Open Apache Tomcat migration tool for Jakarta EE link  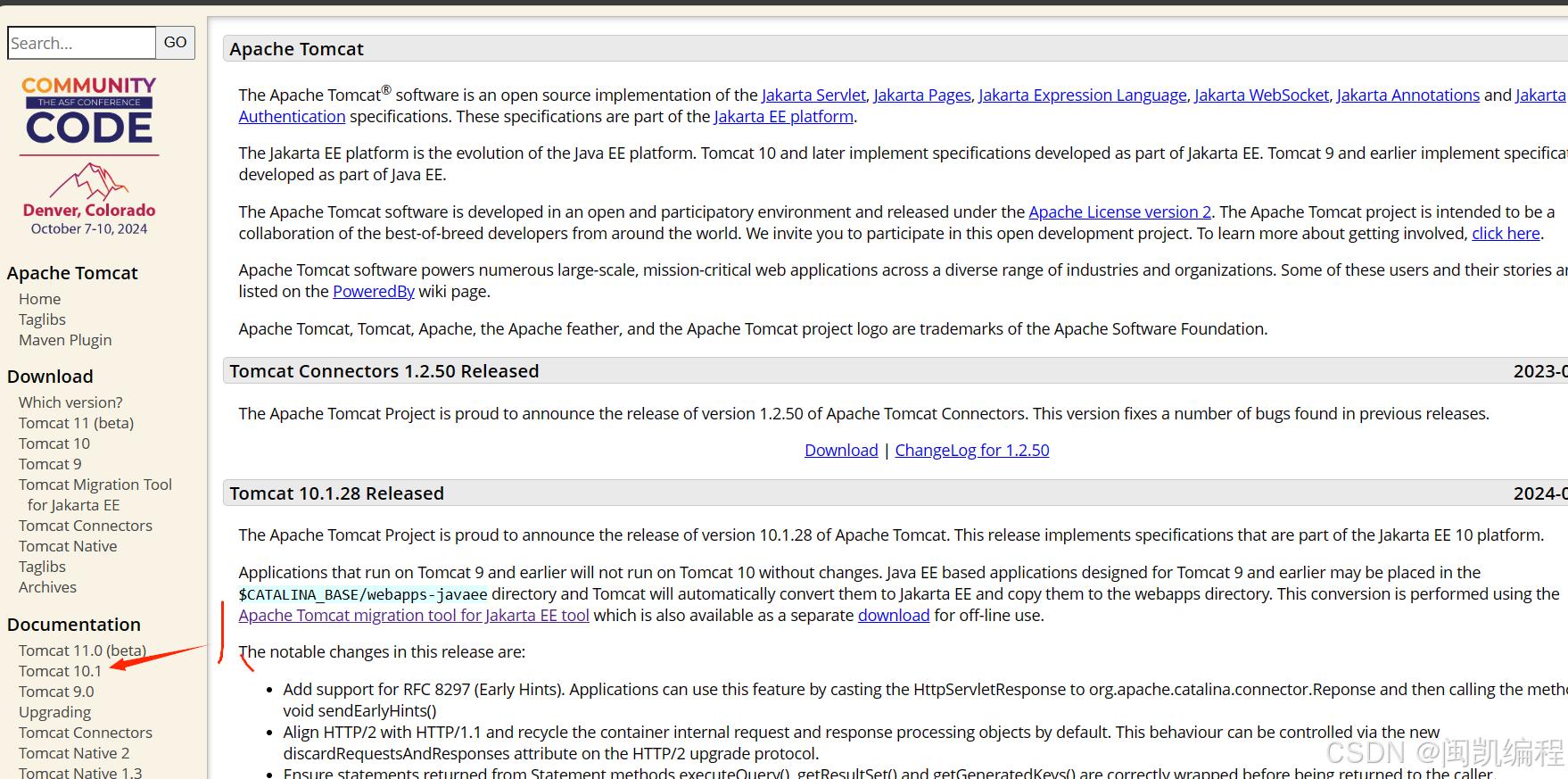point(414,616)
